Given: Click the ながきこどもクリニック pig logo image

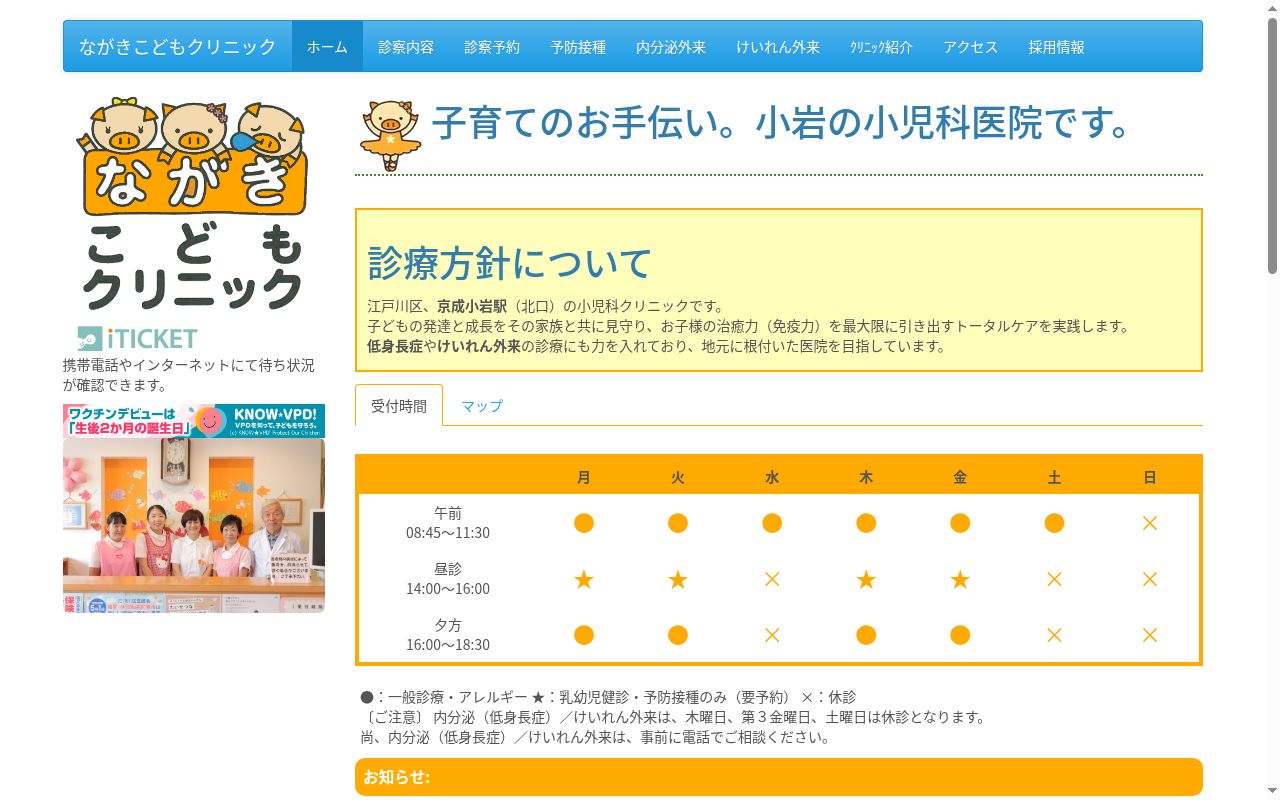Looking at the screenshot, I should point(193,204).
